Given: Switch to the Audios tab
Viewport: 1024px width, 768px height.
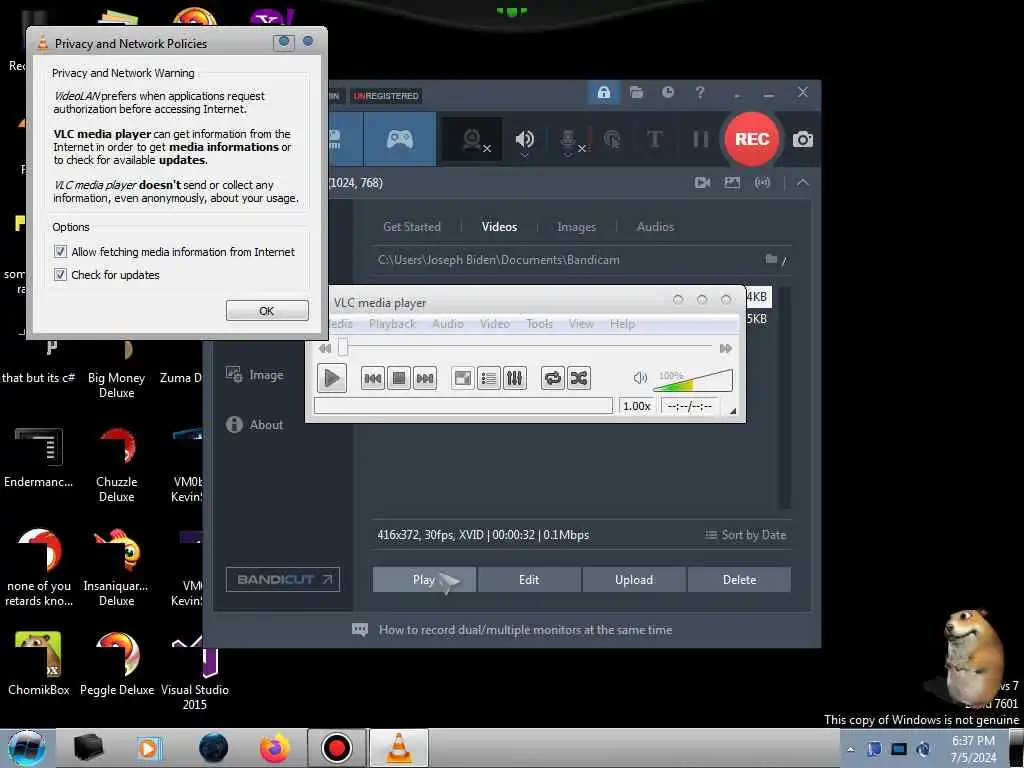Looking at the screenshot, I should [x=655, y=227].
